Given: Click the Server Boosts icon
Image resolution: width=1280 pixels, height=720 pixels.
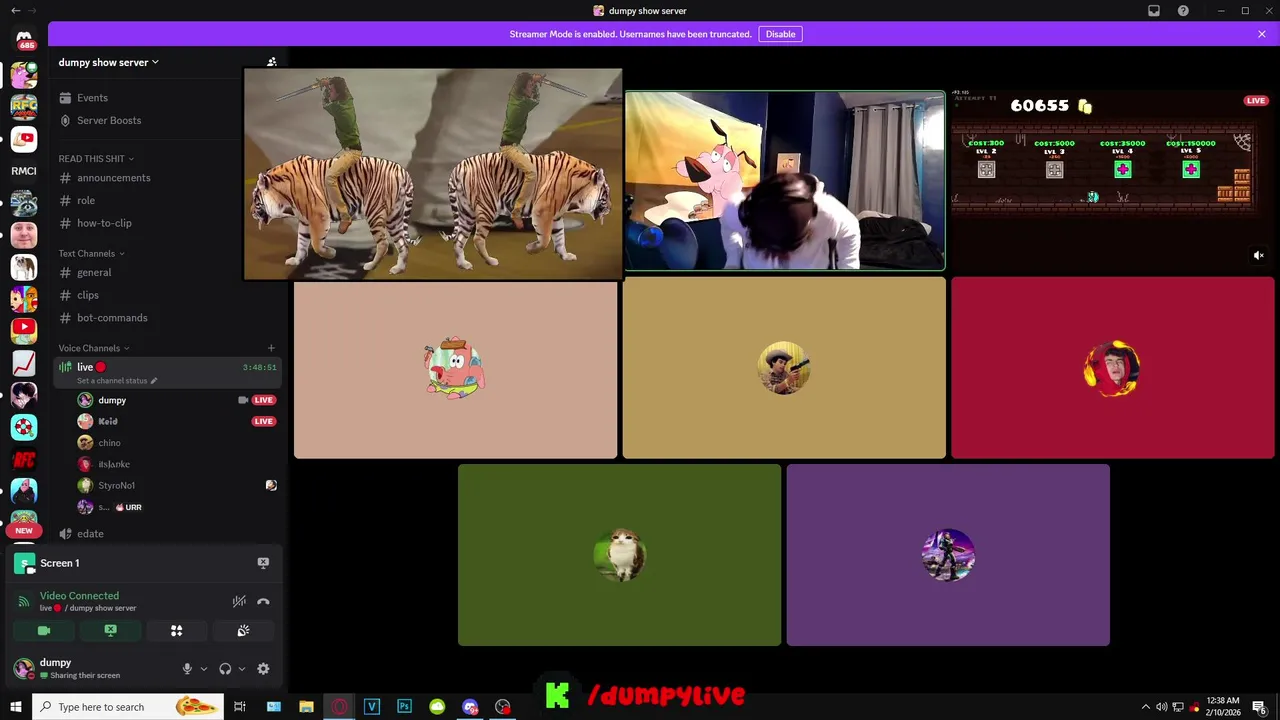Looking at the screenshot, I should (x=65, y=120).
